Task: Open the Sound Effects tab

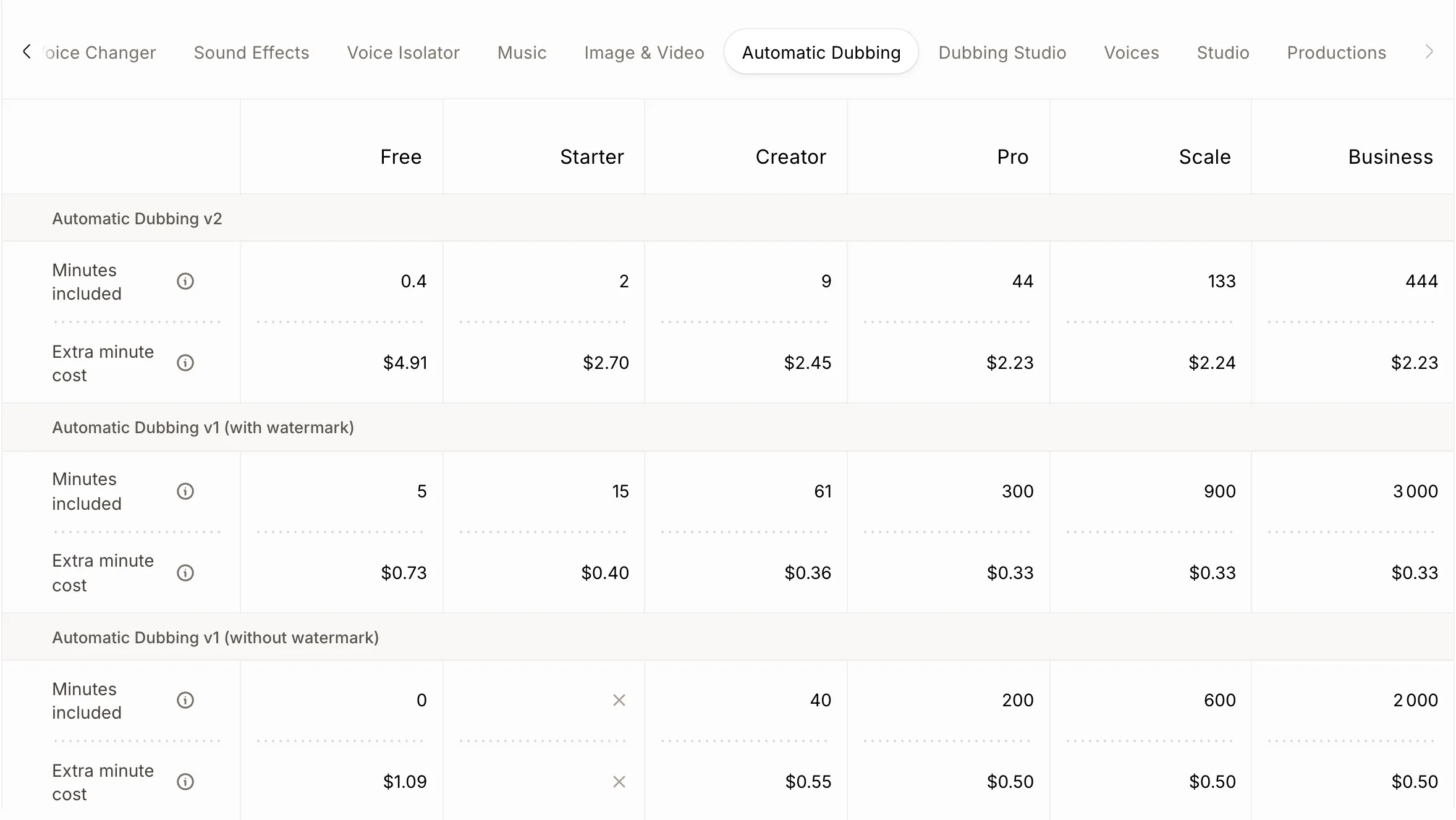Action: click(x=252, y=53)
